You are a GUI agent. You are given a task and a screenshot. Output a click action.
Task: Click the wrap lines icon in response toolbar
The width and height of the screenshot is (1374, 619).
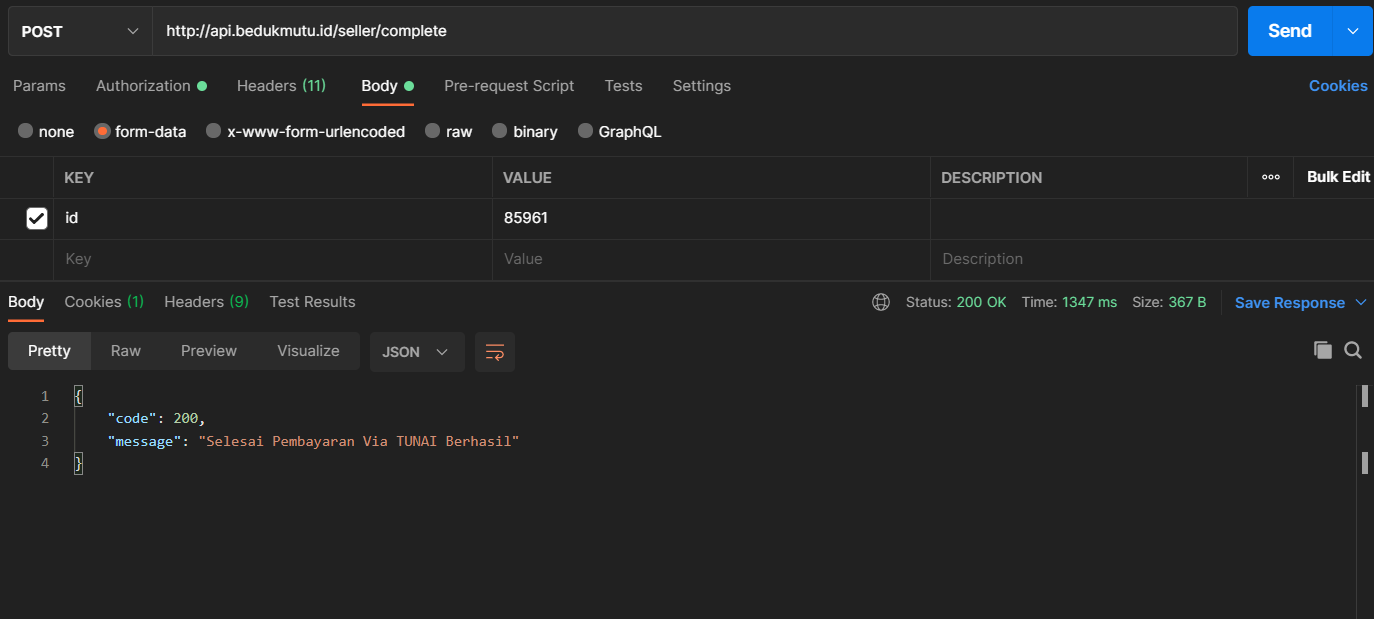[x=494, y=352]
